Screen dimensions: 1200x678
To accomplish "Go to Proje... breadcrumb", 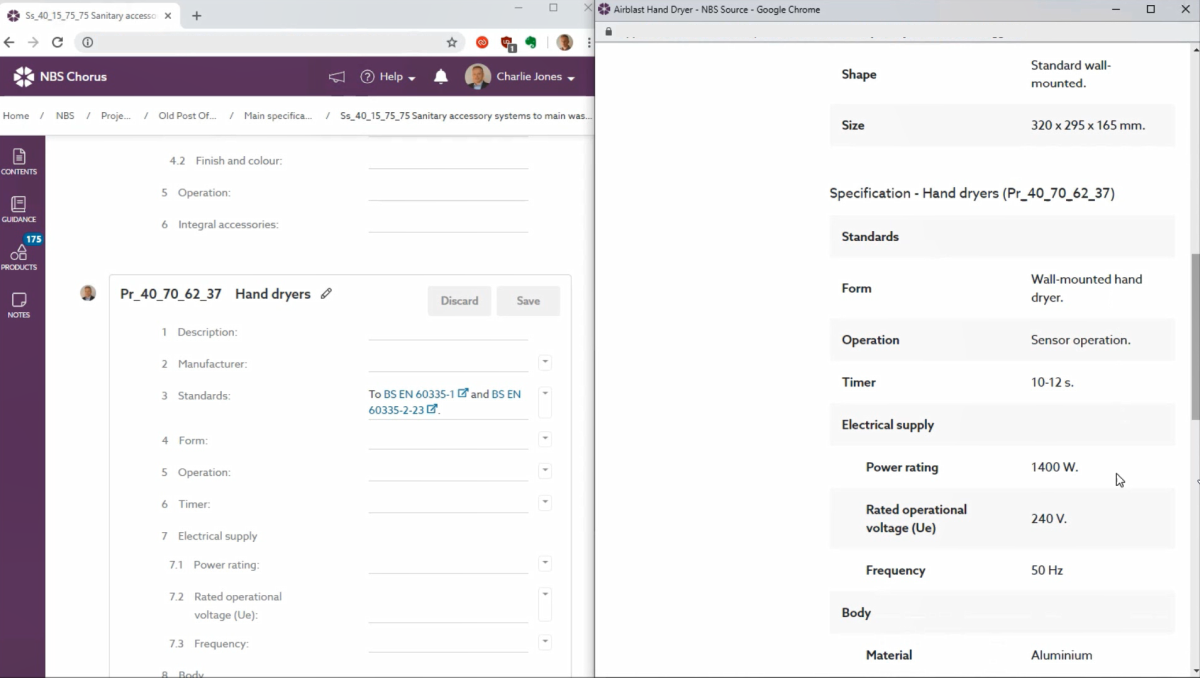I will [x=116, y=116].
